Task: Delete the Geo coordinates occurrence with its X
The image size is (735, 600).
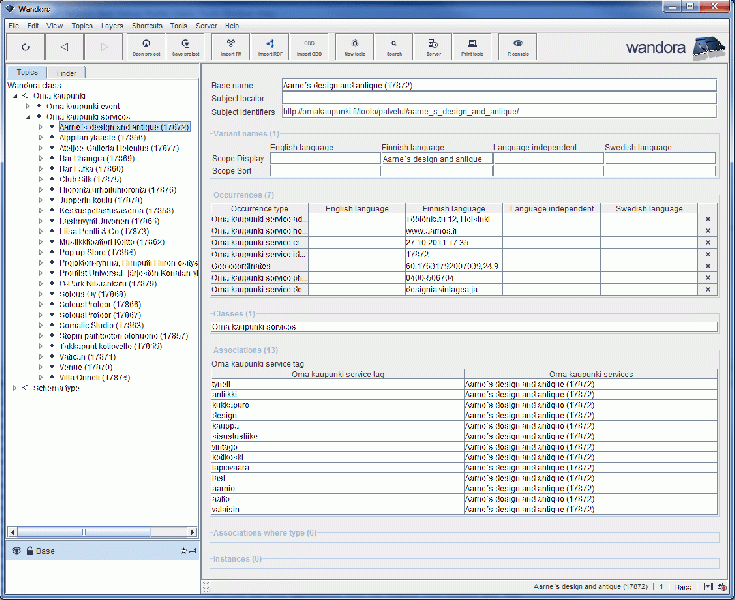Action: [x=708, y=266]
